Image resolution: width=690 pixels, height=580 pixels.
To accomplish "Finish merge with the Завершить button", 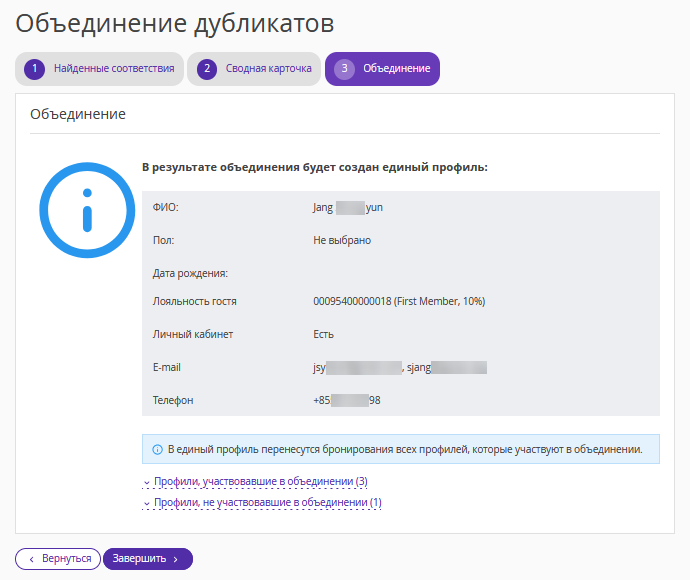I will pos(148,558).
